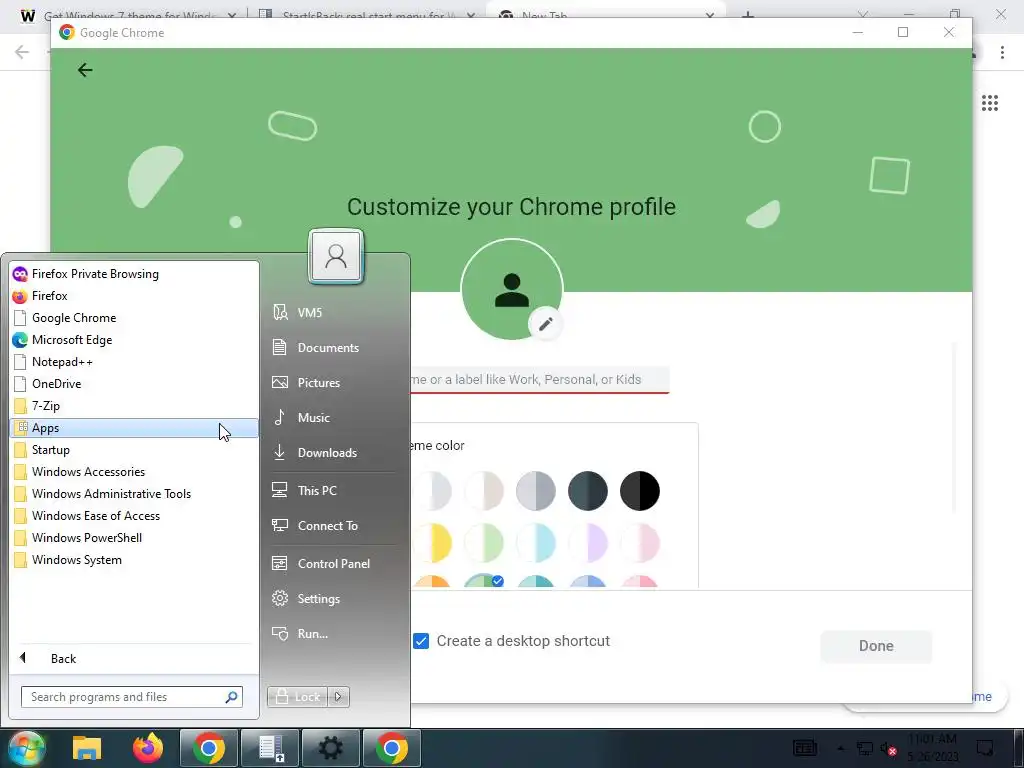Click the network tray icon
The width and height of the screenshot is (1024, 768).
(865, 748)
